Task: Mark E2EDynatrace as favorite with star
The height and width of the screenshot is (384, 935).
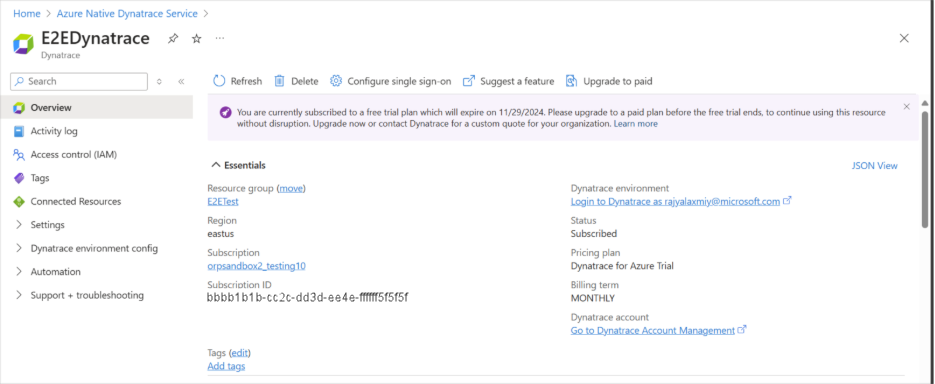Action: (x=196, y=39)
